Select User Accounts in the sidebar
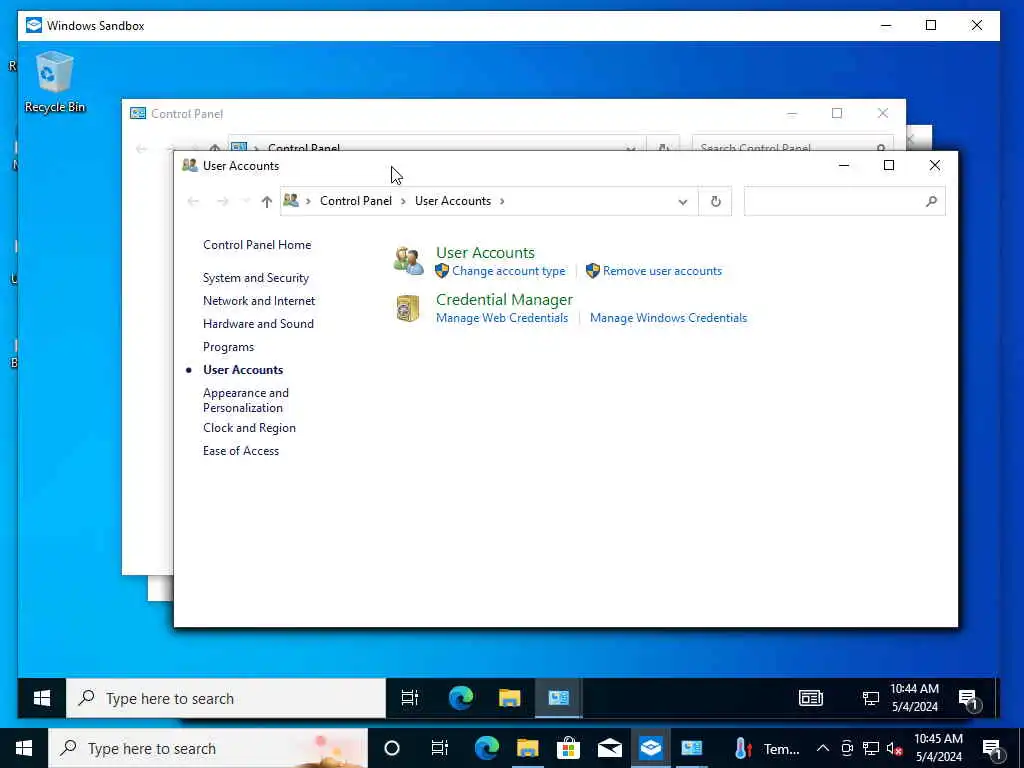Viewport: 1024px width, 768px height. [x=243, y=370]
